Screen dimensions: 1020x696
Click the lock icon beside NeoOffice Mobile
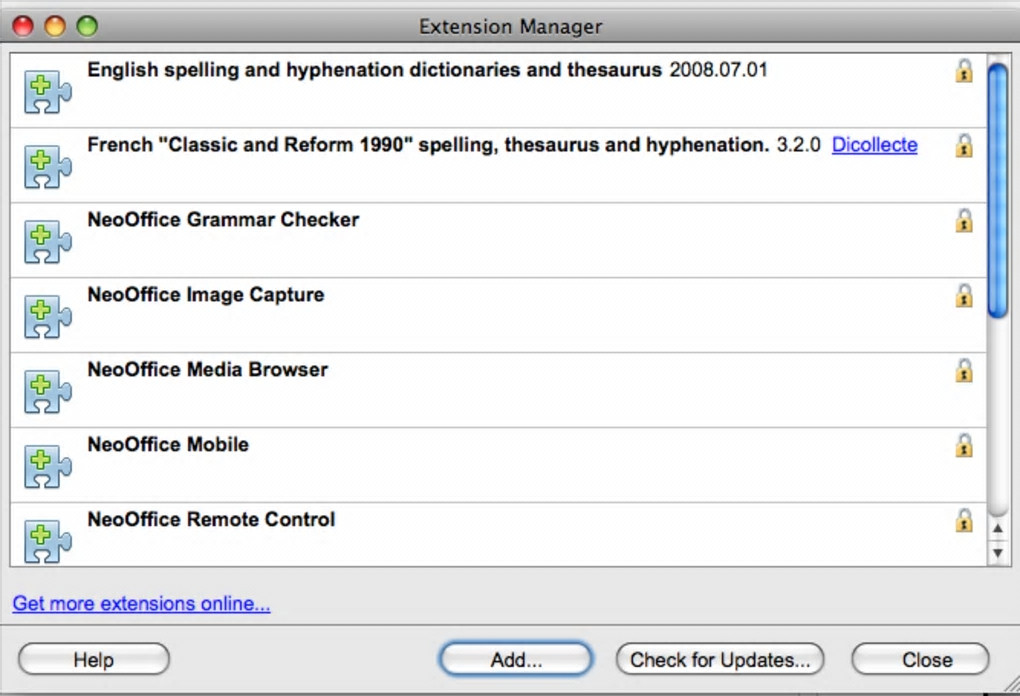click(964, 445)
